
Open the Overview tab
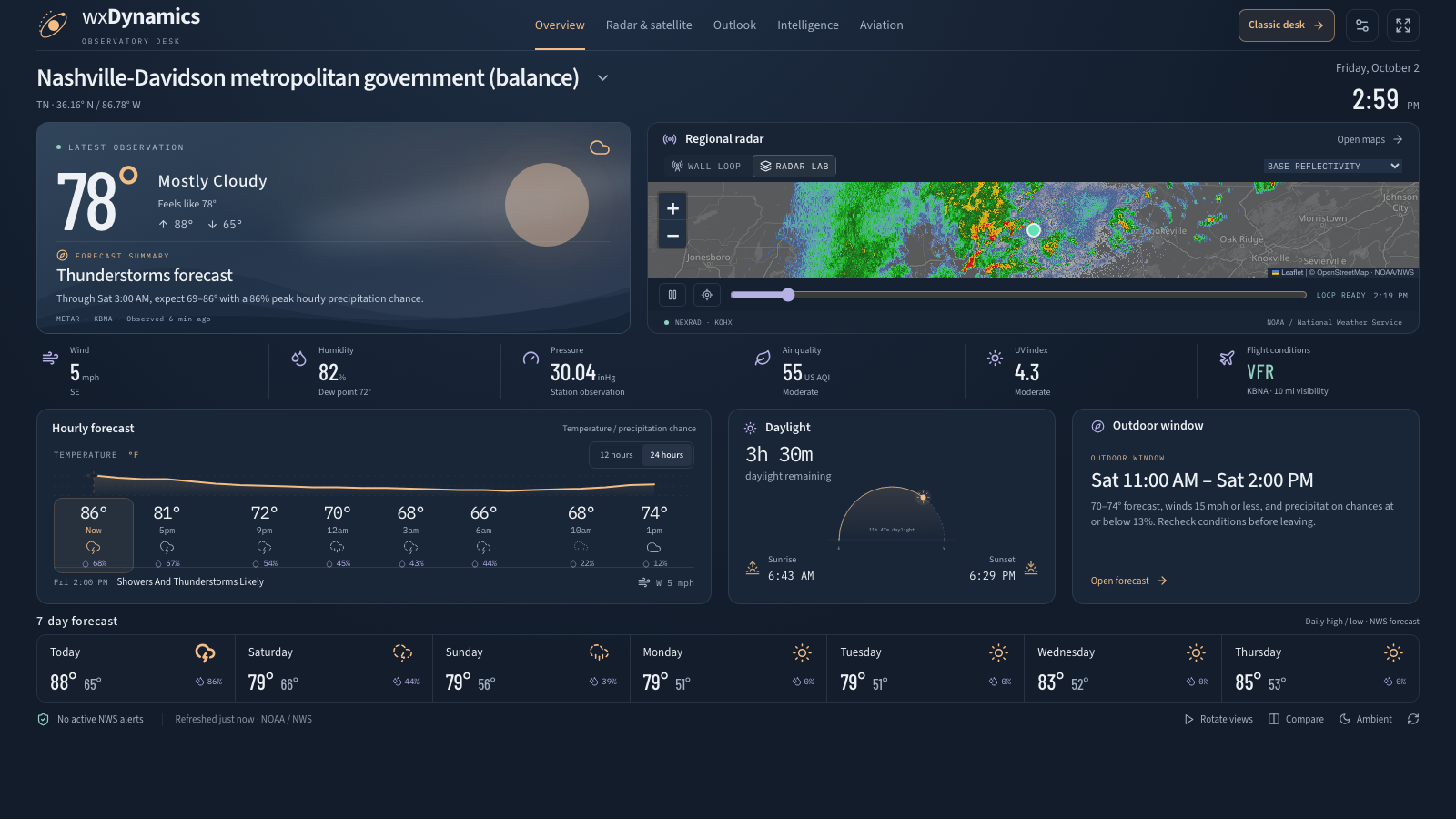560,25
